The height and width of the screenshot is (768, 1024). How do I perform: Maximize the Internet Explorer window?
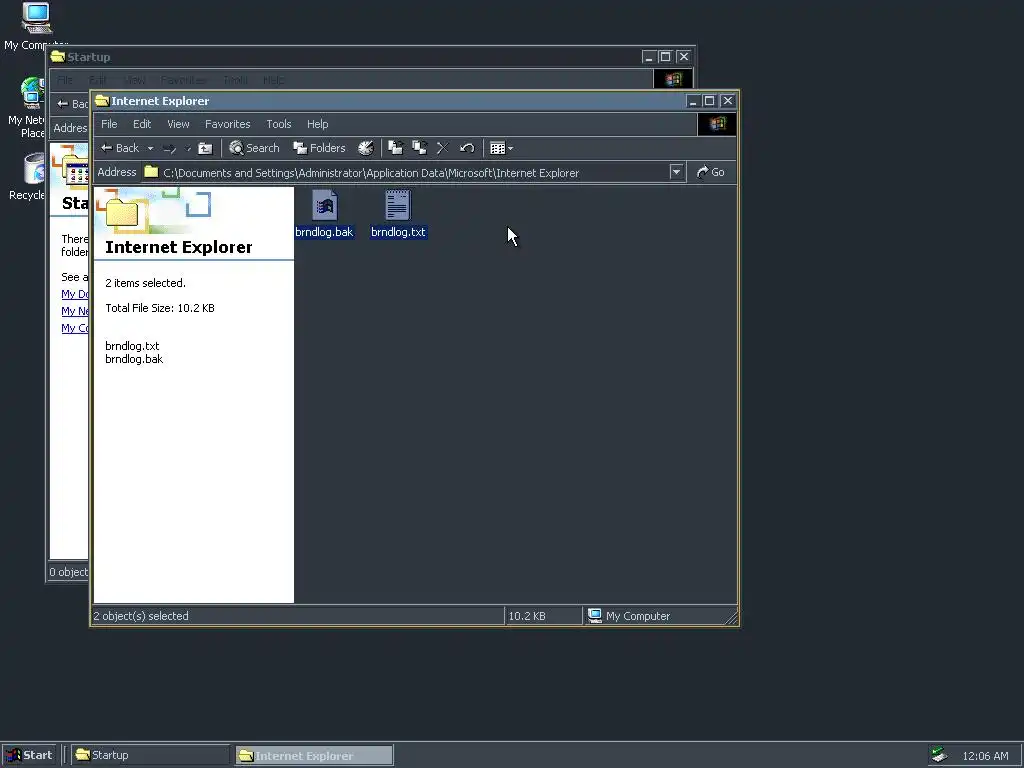pyautogui.click(x=709, y=101)
